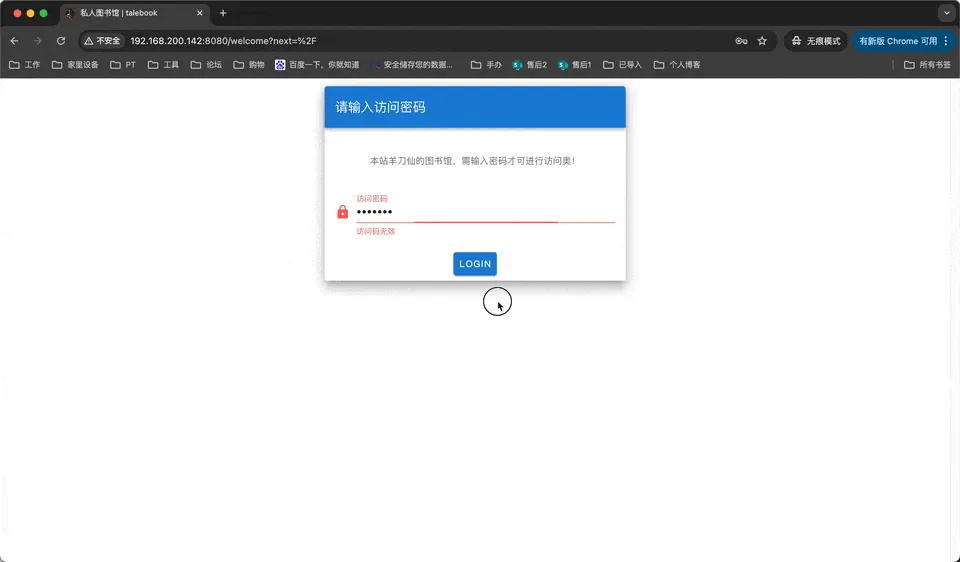
Task: Click the LOGIN button
Action: coord(475,264)
